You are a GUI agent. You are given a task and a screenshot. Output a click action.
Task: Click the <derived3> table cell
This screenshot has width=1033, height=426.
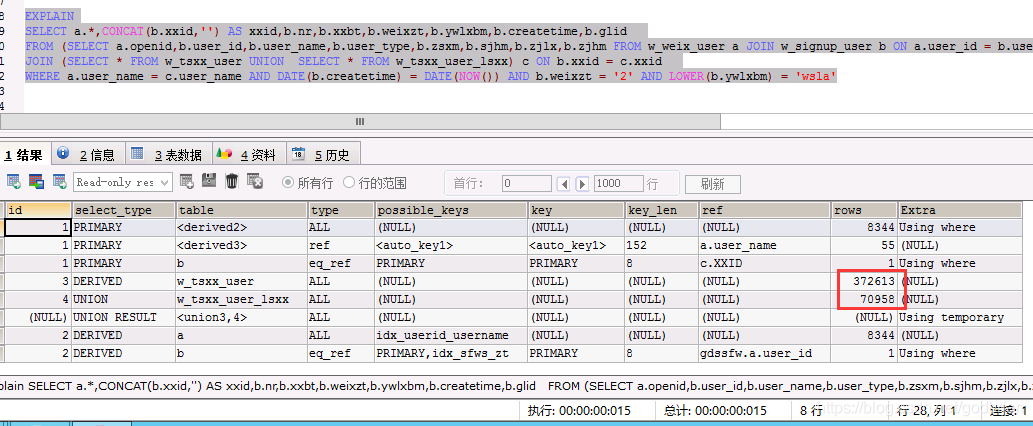pyautogui.click(x=241, y=245)
